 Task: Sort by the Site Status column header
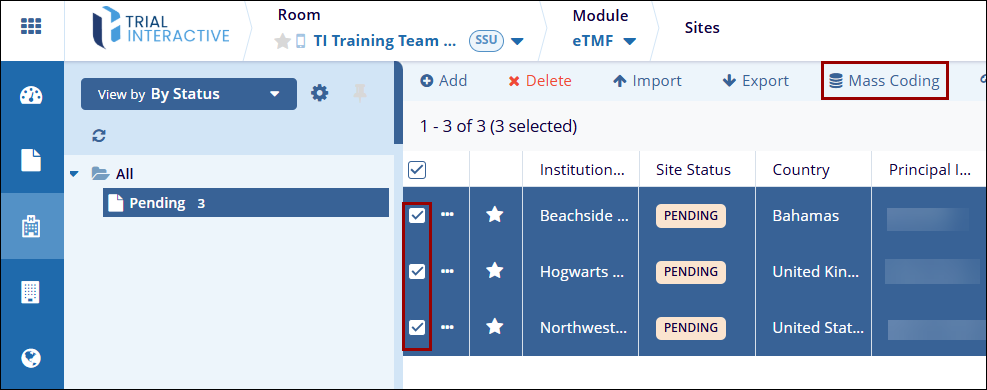click(x=693, y=170)
